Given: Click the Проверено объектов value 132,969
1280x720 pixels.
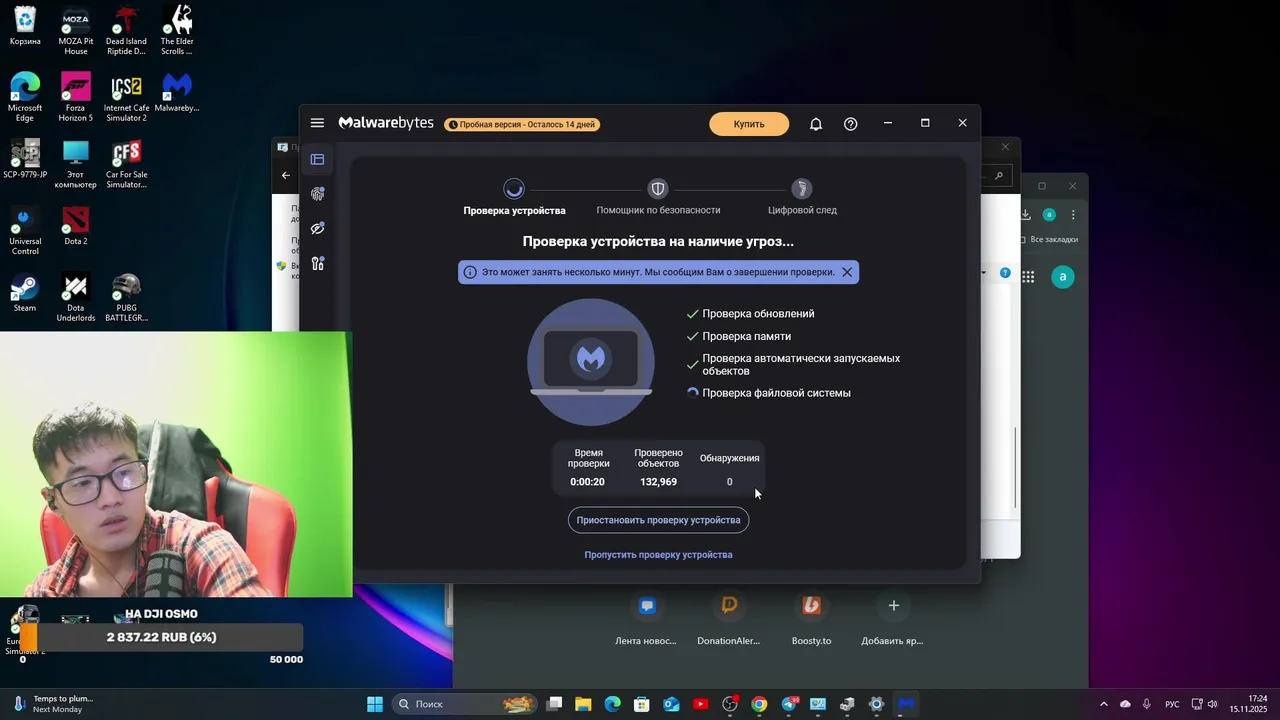Looking at the screenshot, I should click(x=658, y=482).
